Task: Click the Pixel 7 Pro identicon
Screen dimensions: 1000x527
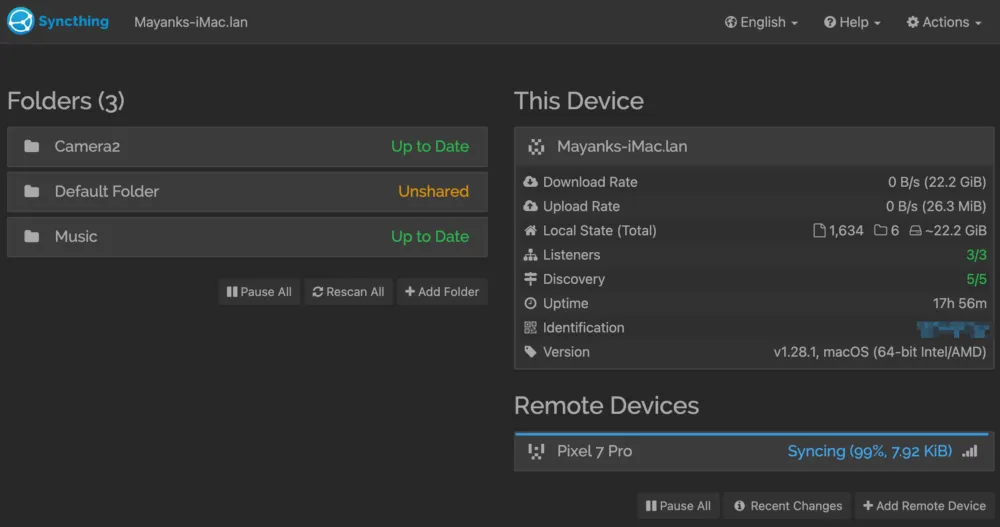Action: (536, 452)
